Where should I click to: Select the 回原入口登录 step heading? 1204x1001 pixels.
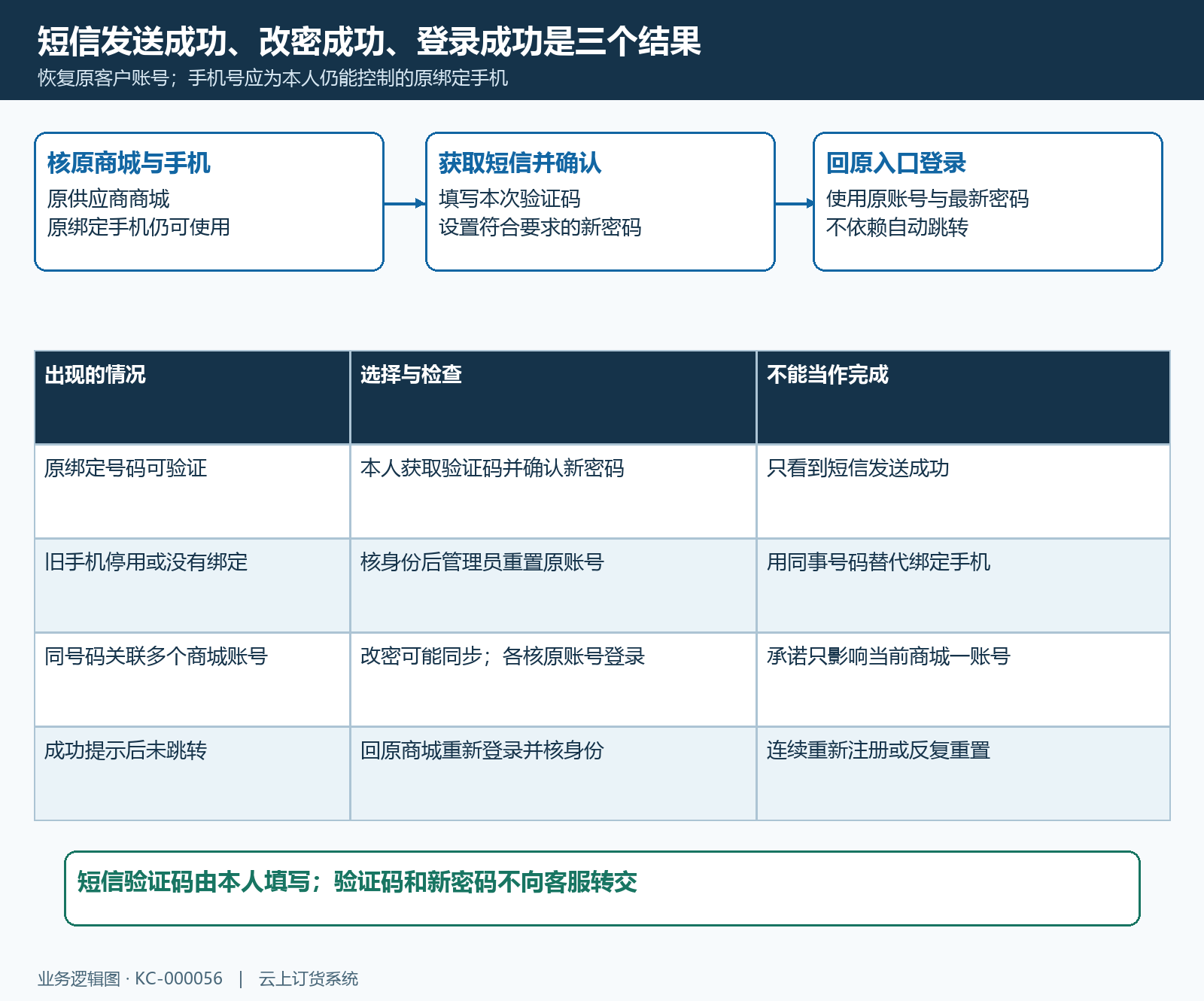click(x=895, y=163)
